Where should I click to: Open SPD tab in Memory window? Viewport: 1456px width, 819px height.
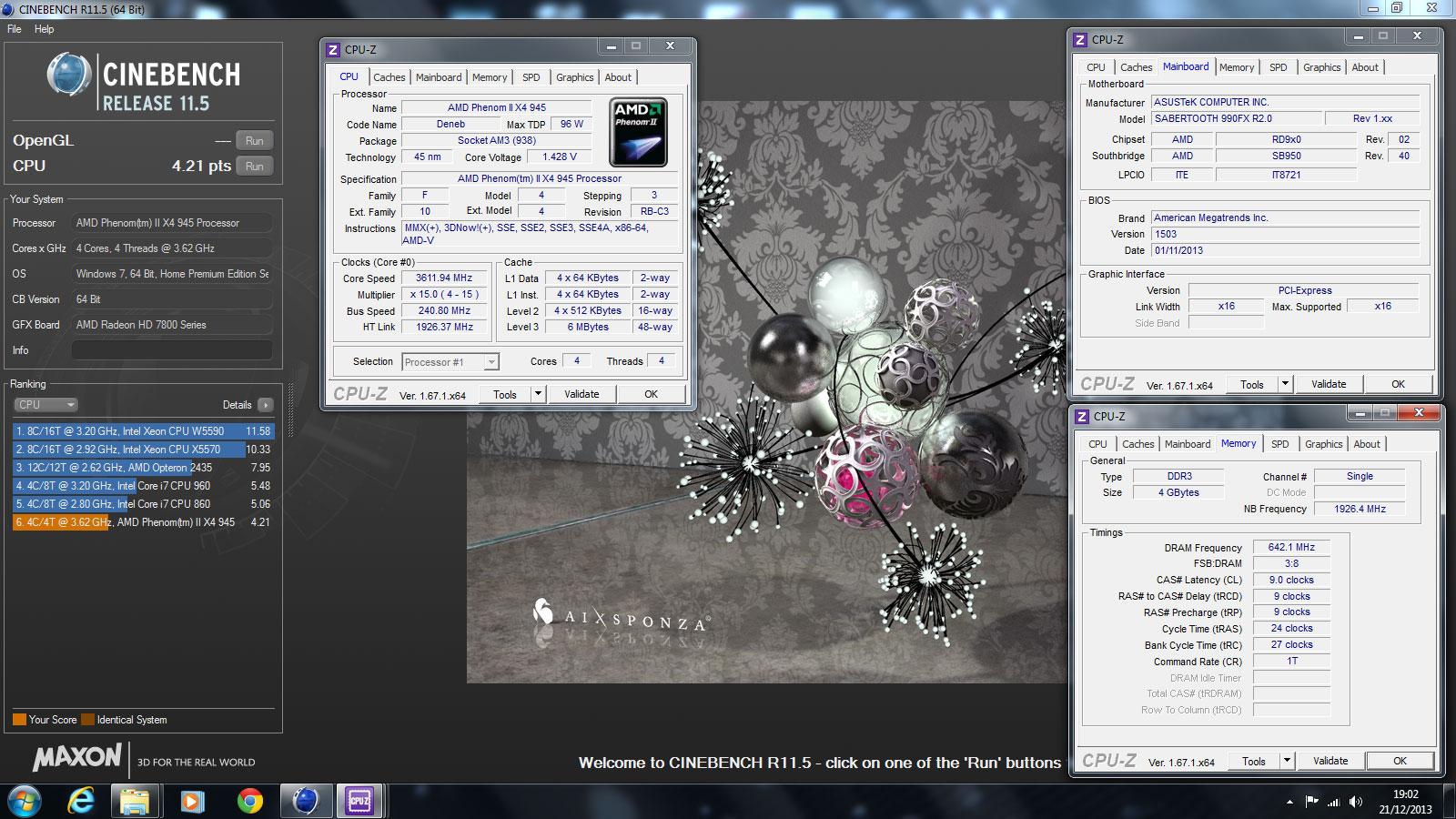pos(1280,444)
